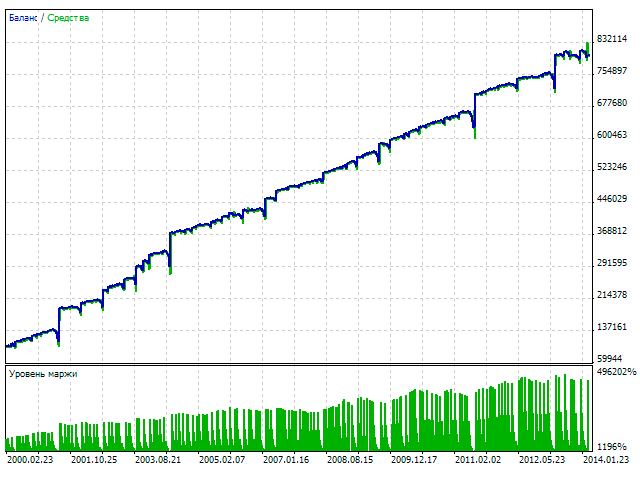Click the 600463 axis value
This screenshot has height=480, width=640.
[x=612, y=135]
